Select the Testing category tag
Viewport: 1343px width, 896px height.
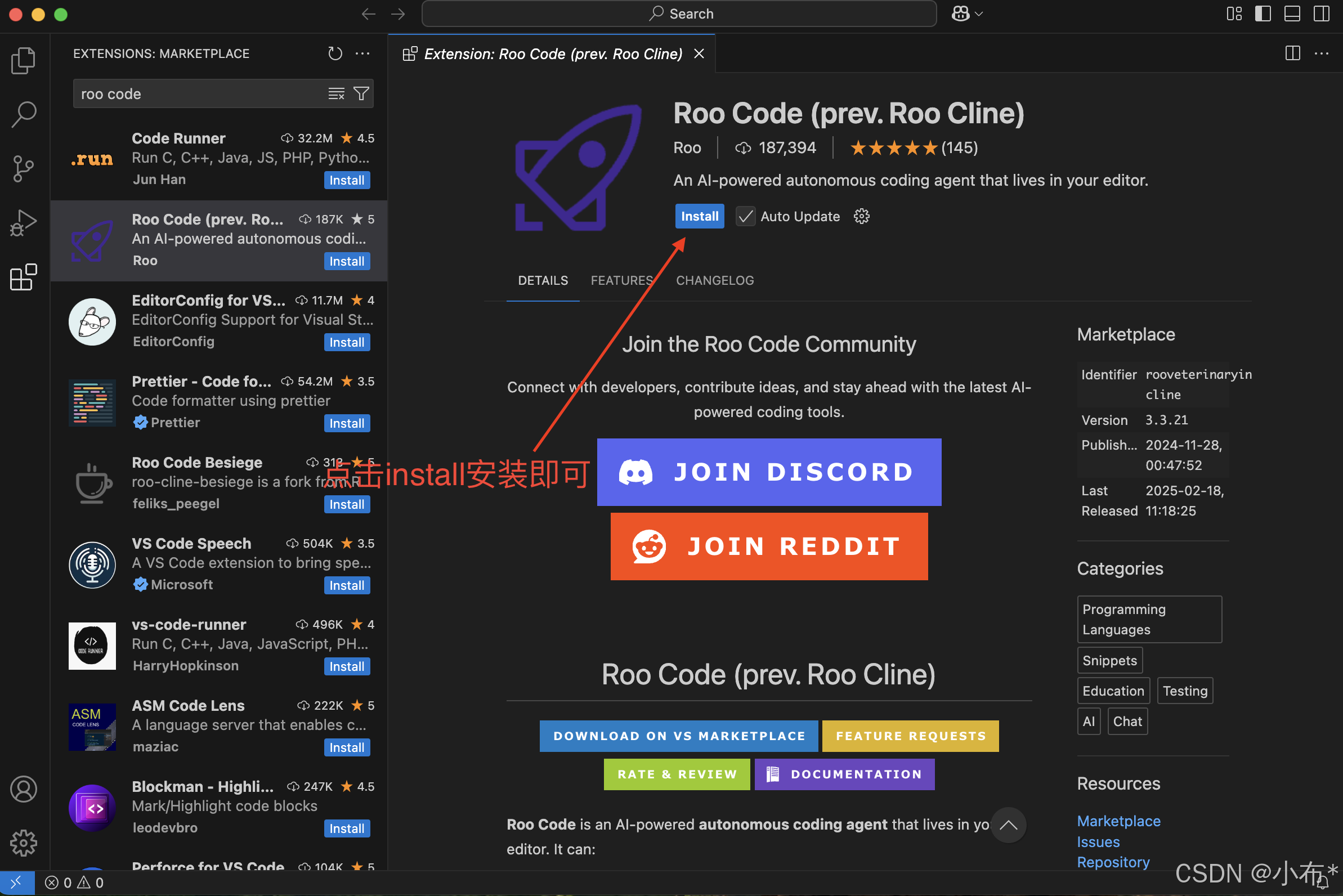coord(1185,691)
